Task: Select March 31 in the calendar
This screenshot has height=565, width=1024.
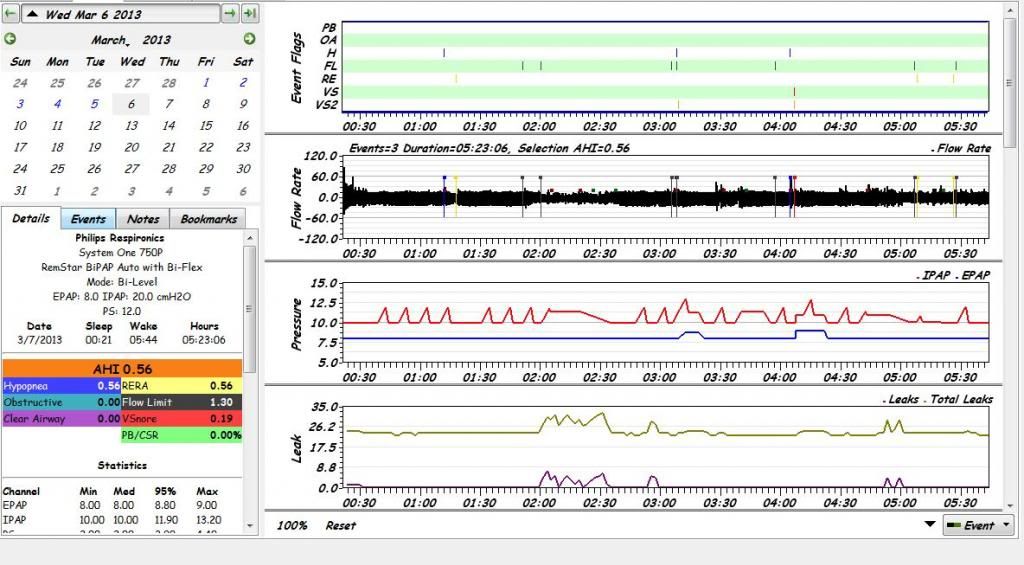Action: pos(20,191)
